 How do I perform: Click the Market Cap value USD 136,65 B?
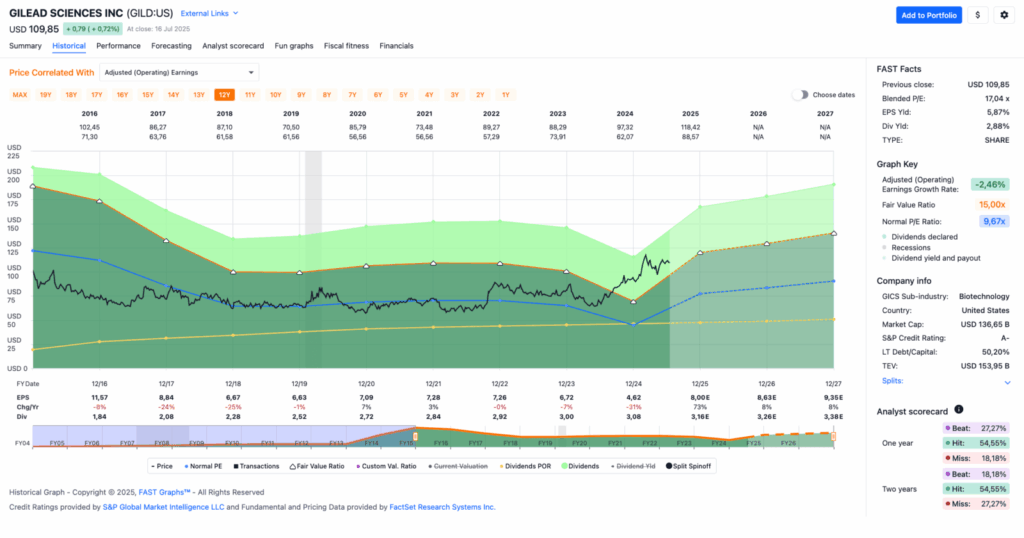pyautogui.click(x=985, y=324)
